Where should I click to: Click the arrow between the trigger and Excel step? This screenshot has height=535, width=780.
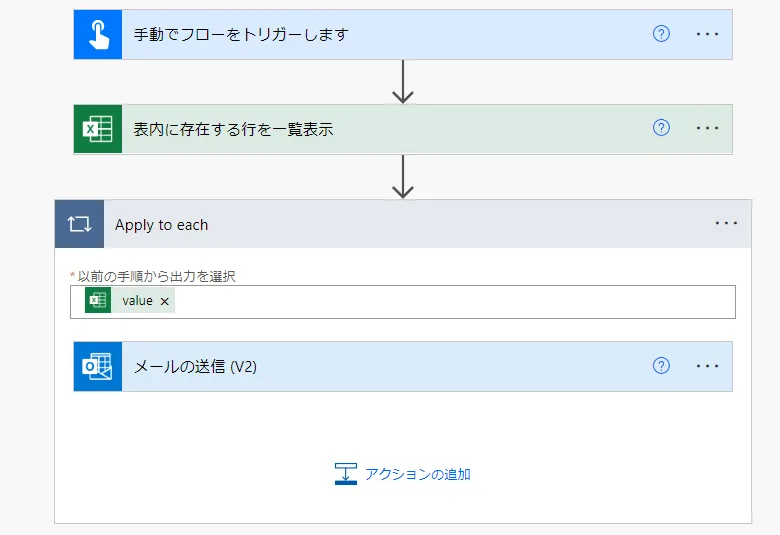[403, 82]
